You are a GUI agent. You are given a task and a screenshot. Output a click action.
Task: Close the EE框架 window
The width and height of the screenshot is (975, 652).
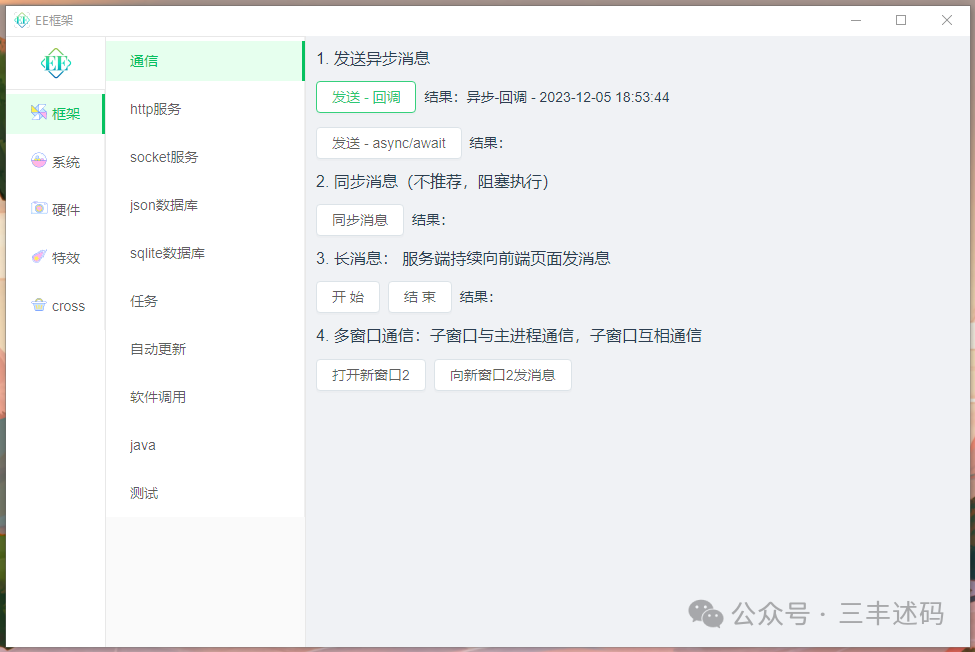tap(946, 21)
